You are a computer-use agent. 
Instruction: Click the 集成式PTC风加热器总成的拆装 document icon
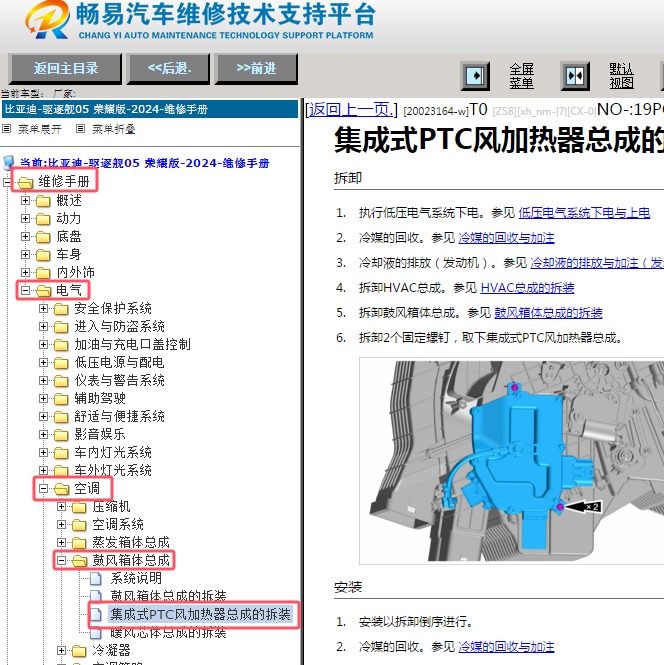coord(96,615)
